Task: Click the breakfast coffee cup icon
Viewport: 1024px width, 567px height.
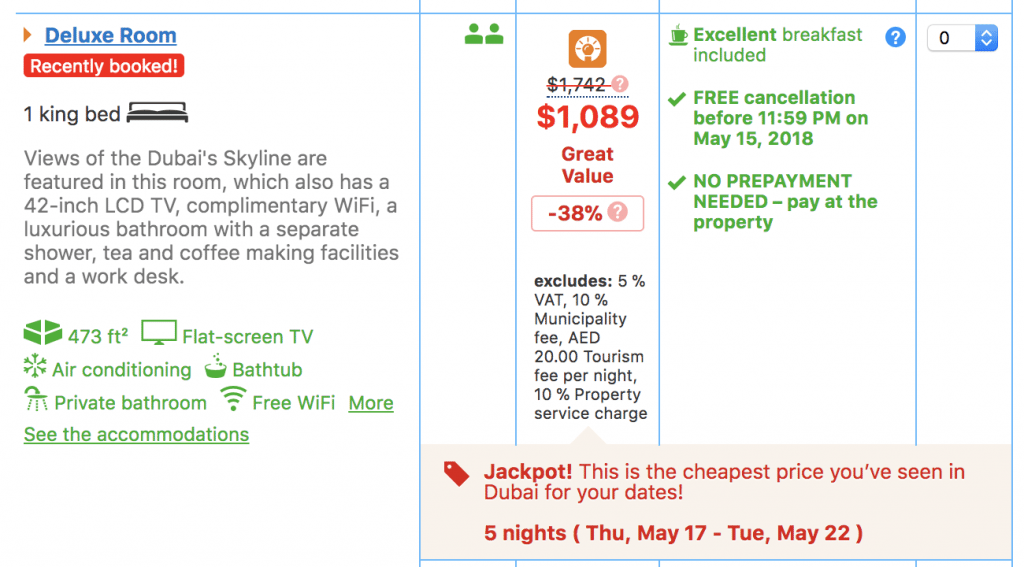Action: click(679, 35)
